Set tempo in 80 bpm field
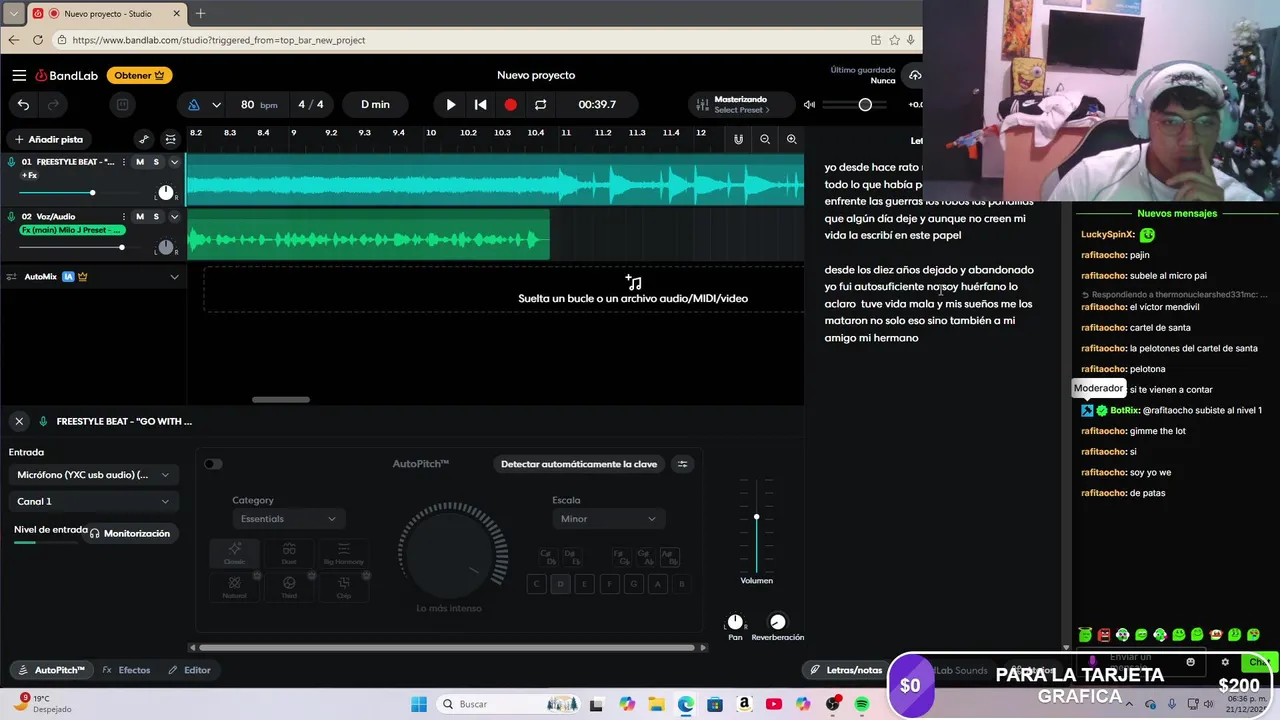Screen dimensions: 1280x720 [x=259, y=104]
